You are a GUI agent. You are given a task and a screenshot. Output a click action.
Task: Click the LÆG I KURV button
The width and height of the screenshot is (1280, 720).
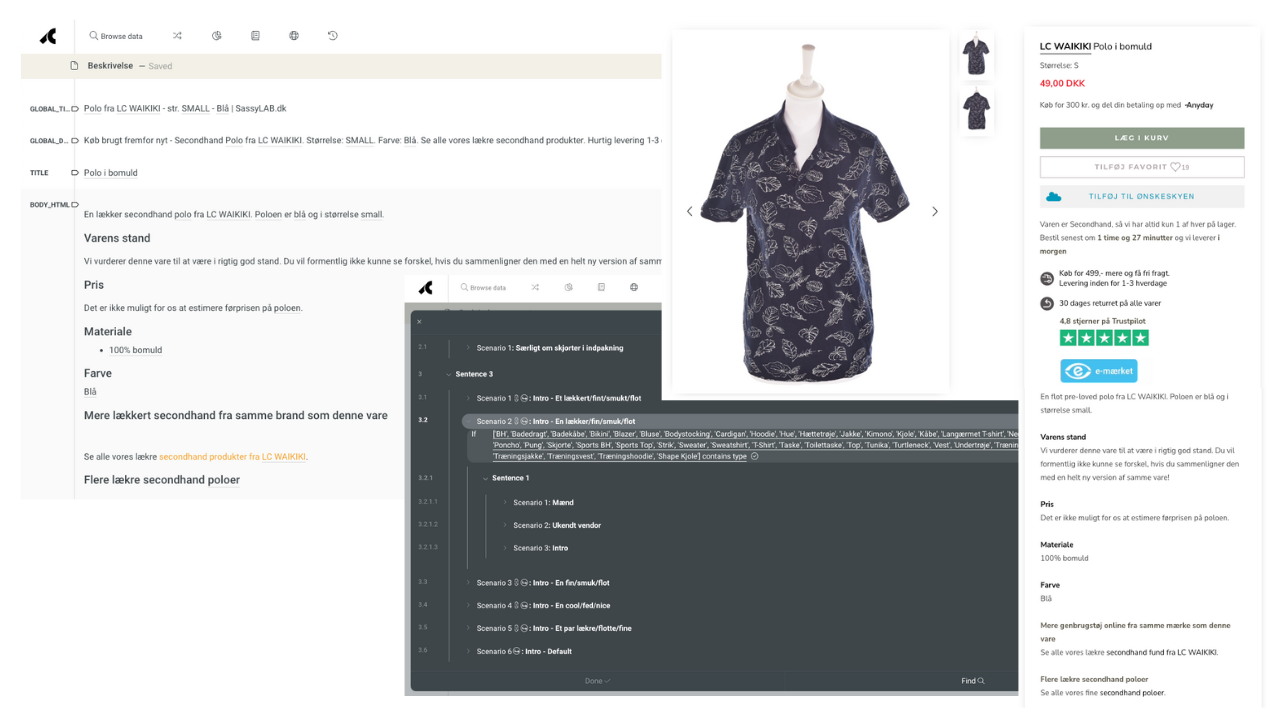tap(1142, 138)
